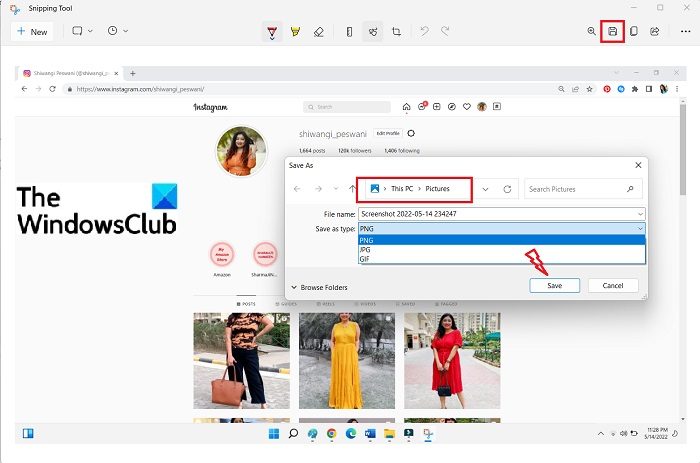Close the Save As dialog
700x463 pixels.
point(638,165)
